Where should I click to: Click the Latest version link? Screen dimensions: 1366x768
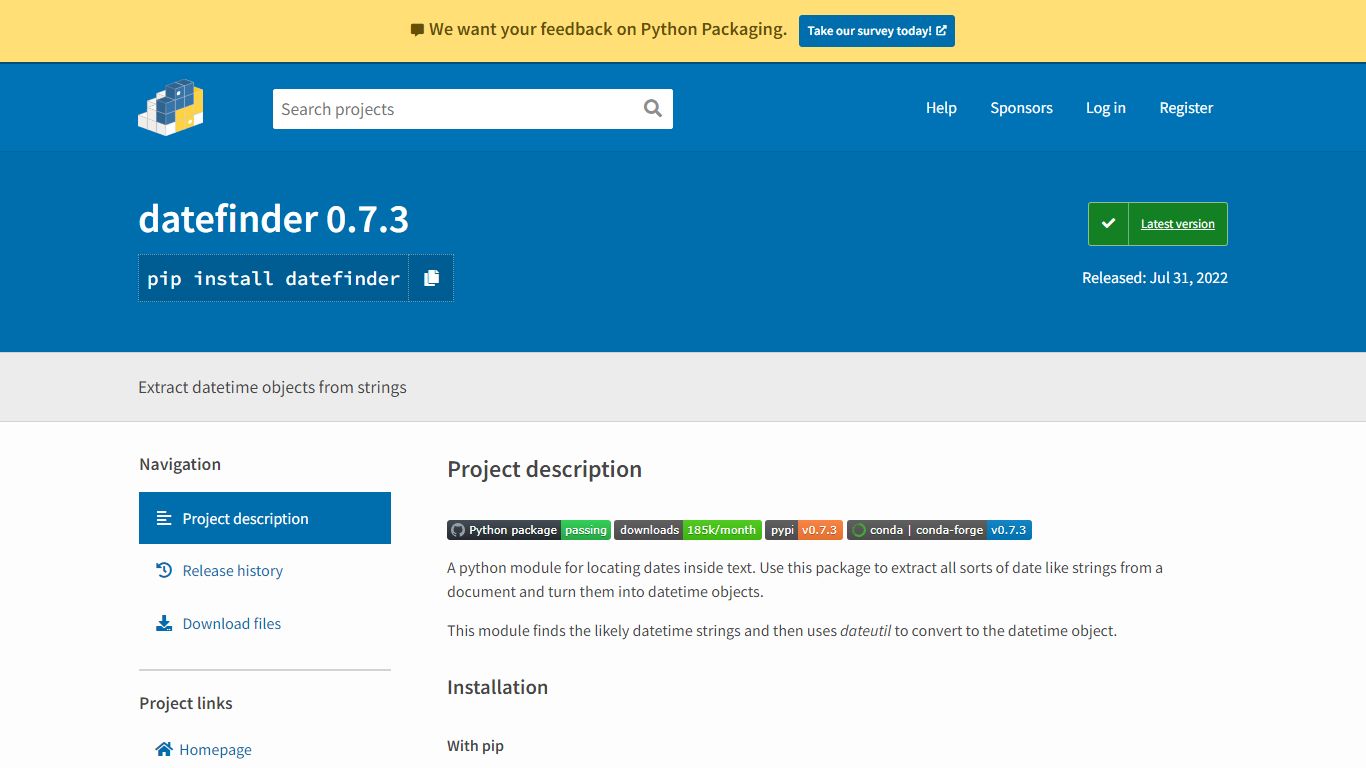click(x=1178, y=224)
